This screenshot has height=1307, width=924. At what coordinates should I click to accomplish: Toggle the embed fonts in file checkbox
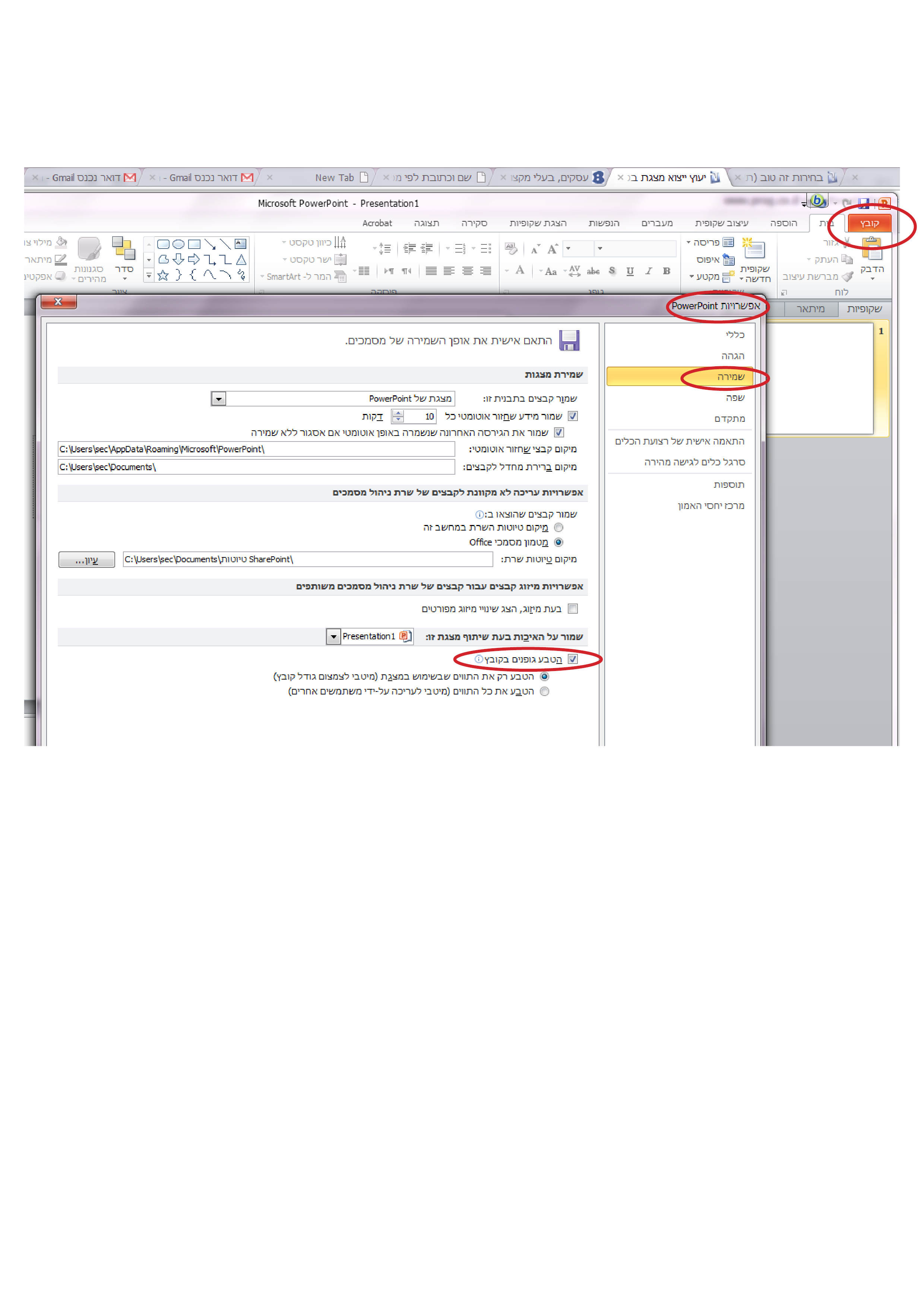point(573,659)
